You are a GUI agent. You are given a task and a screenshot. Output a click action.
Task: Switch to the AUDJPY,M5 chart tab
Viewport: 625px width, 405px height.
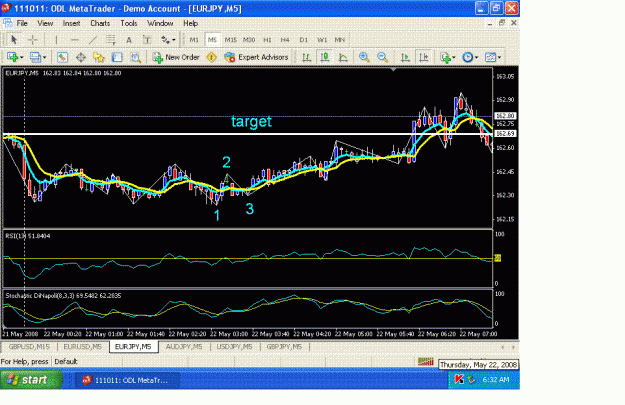184,347
